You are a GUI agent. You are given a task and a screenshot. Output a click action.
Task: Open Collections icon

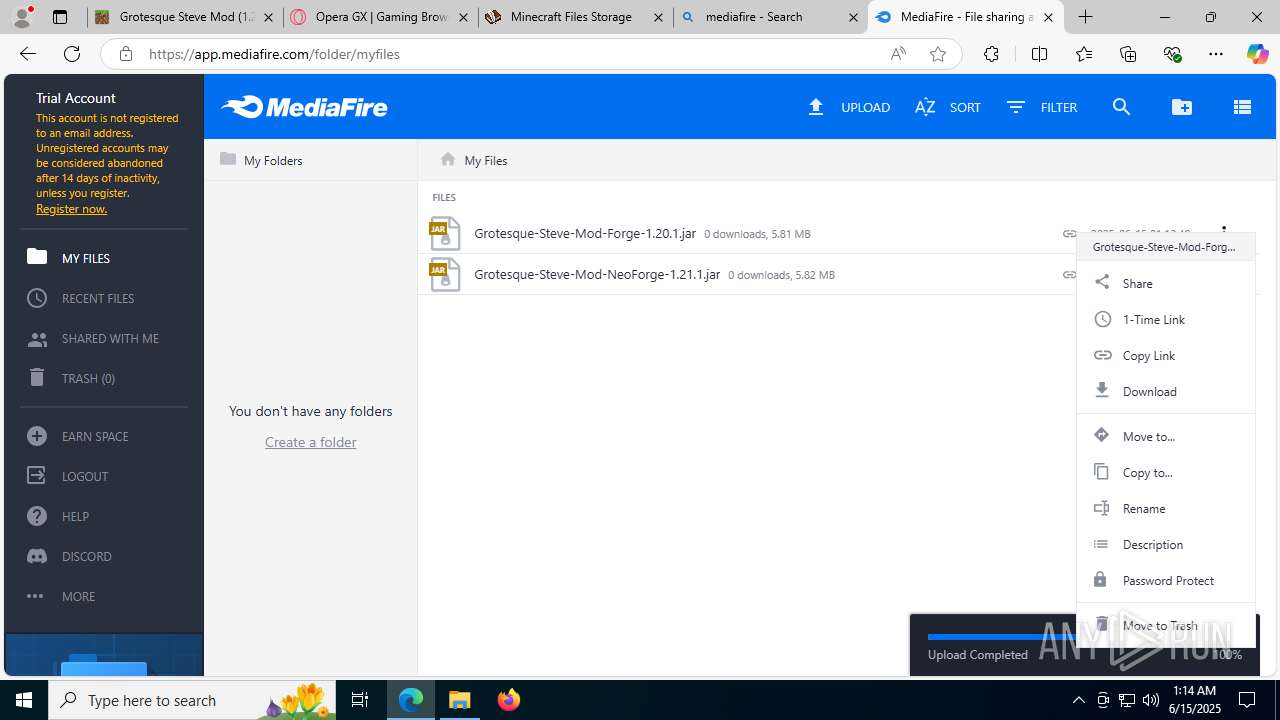point(1128,54)
